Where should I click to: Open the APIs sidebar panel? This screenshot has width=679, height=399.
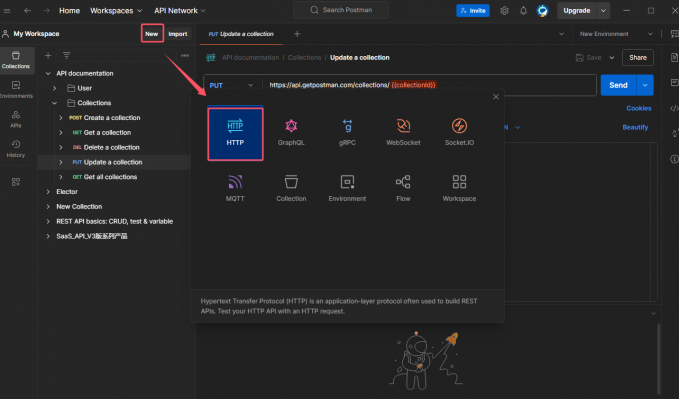pos(16,119)
